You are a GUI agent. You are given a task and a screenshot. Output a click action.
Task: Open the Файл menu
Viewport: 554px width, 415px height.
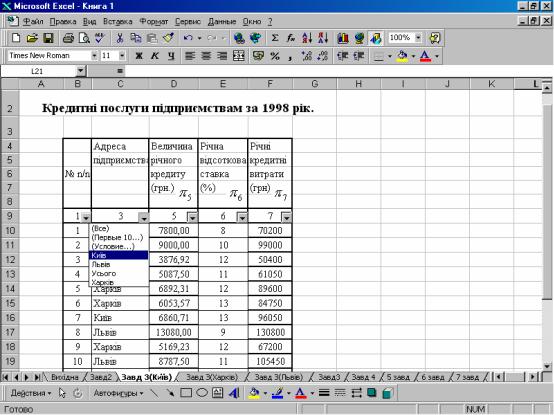33,22
